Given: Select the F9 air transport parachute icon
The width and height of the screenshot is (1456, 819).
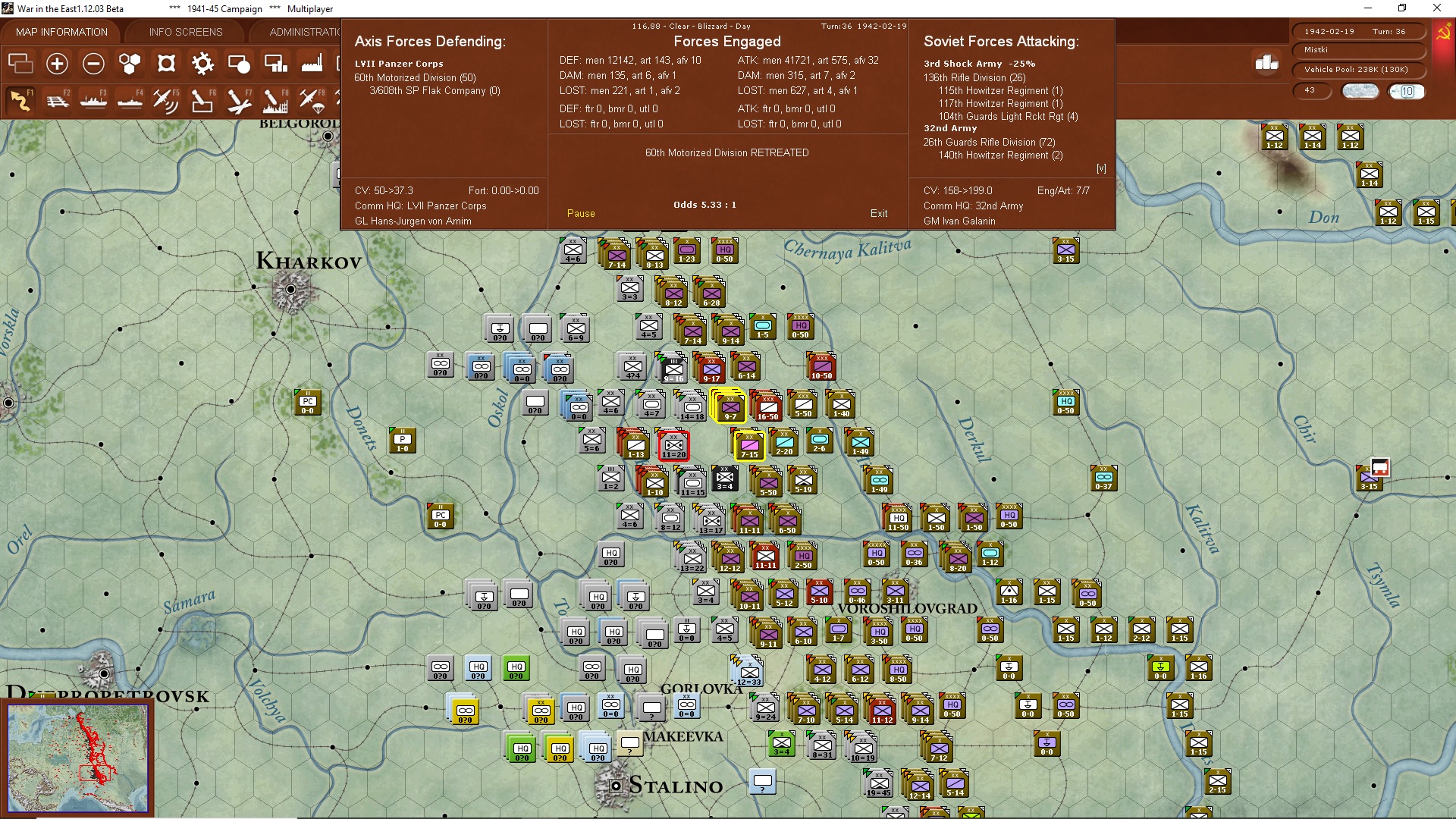Looking at the screenshot, I should (312, 100).
